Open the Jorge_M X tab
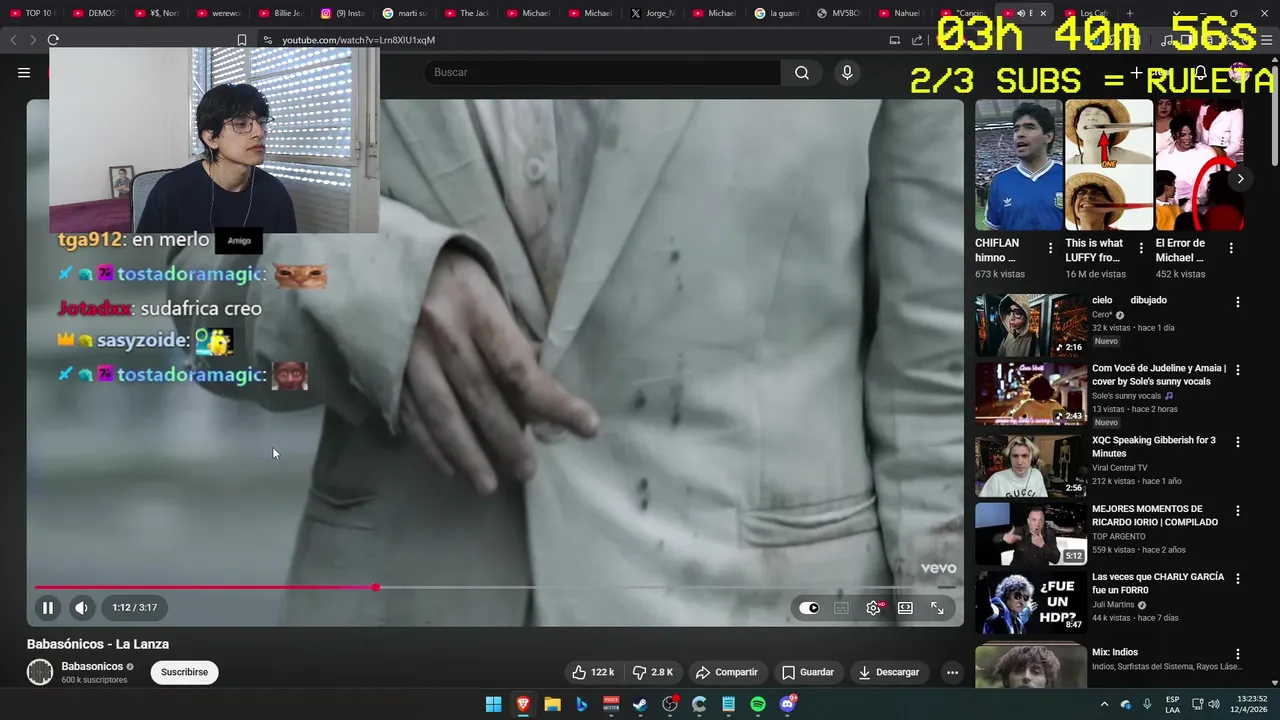The width and height of the screenshot is (1280, 720). coord(652,13)
